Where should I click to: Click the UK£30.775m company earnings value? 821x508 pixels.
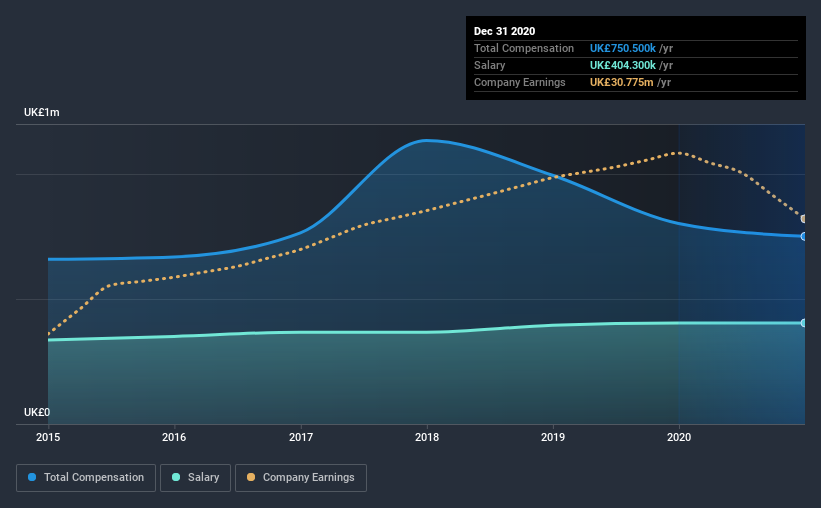pos(622,82)
